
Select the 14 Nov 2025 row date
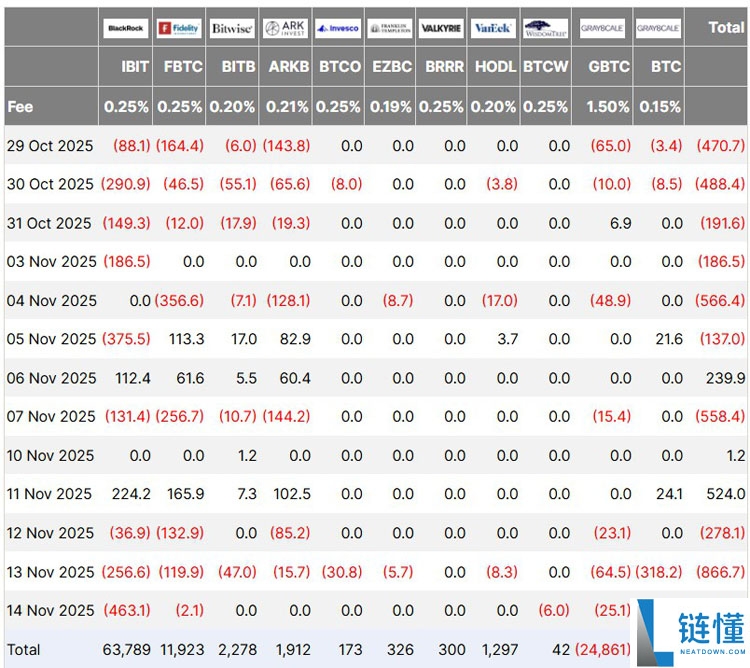pos(50,610)
